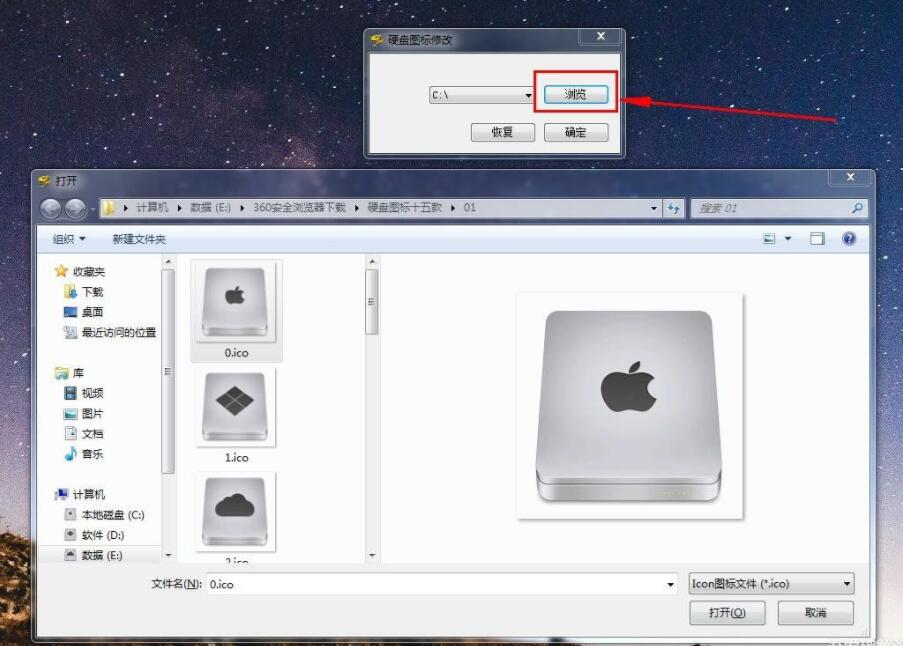Click the 打开(O) button

(x=727, y=613)
